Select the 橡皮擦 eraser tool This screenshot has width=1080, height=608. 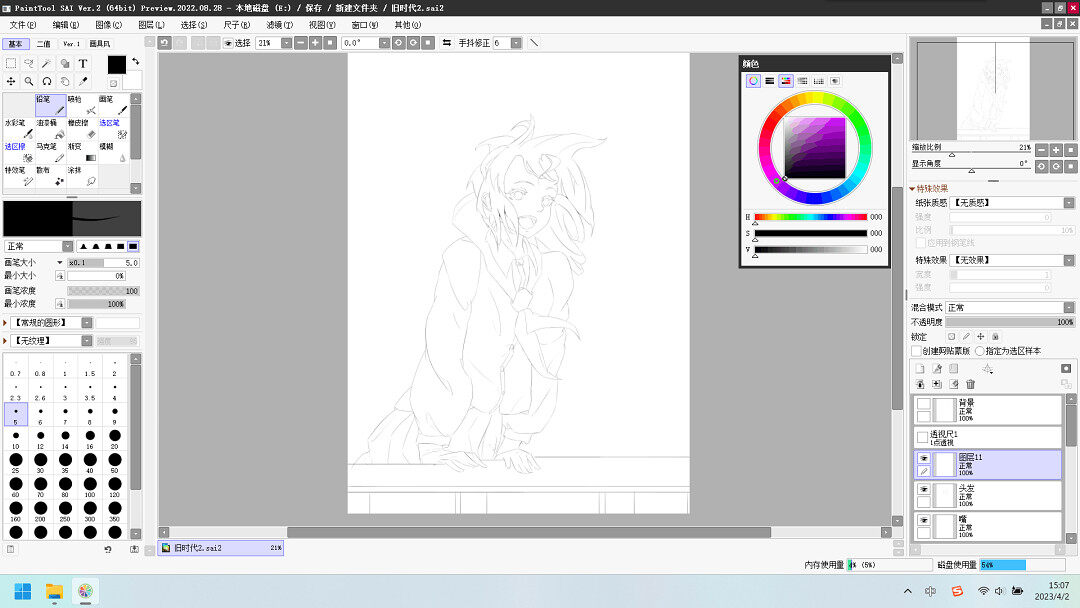(80, 129)
